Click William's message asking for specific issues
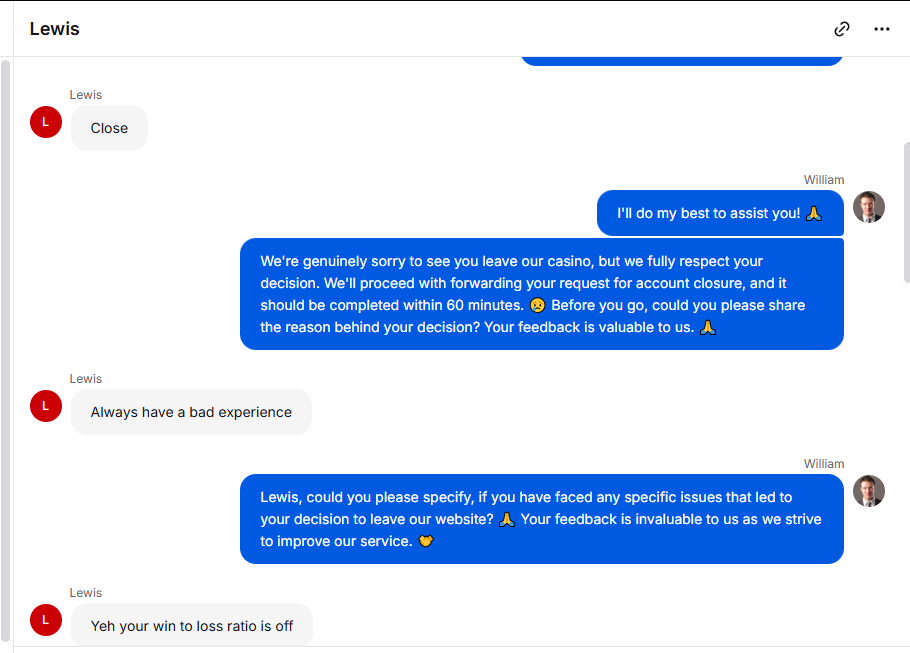This screenshot has width=910, height=653. coord(542,519)
